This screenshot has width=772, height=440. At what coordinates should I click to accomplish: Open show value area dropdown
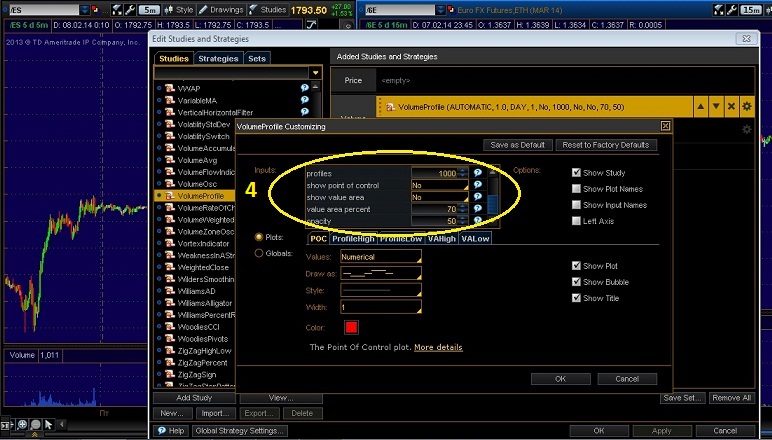[440, 197]
